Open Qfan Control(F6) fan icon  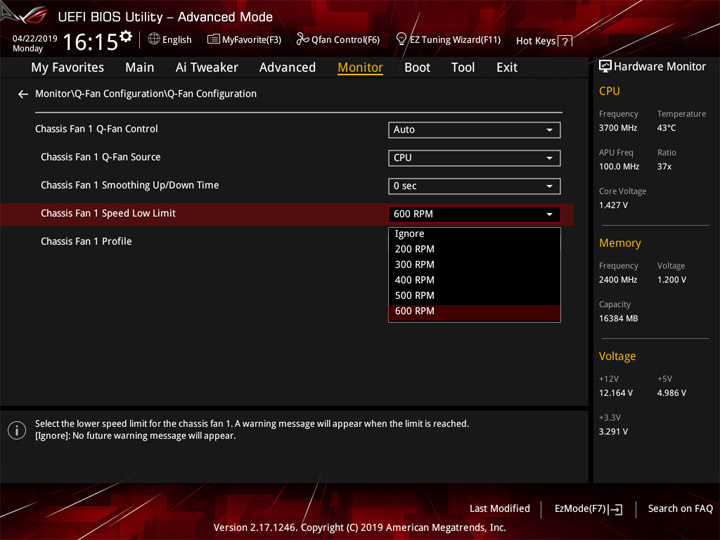[x=302, y=39]
